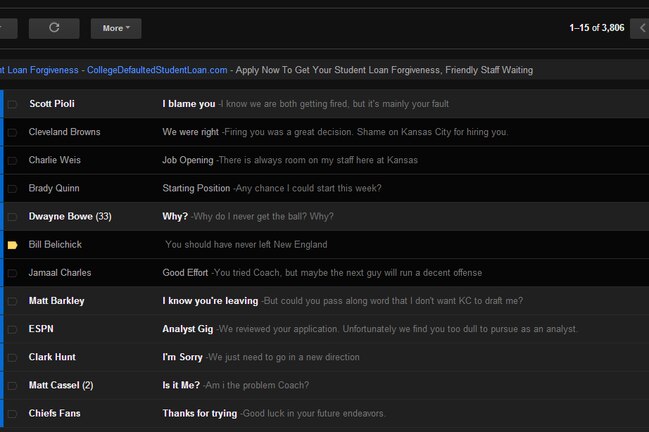Image resolution: width=649 pixels, height=432 pixels.
Task: Open the 'I know you're leaving' email
Action: point(343,301)
